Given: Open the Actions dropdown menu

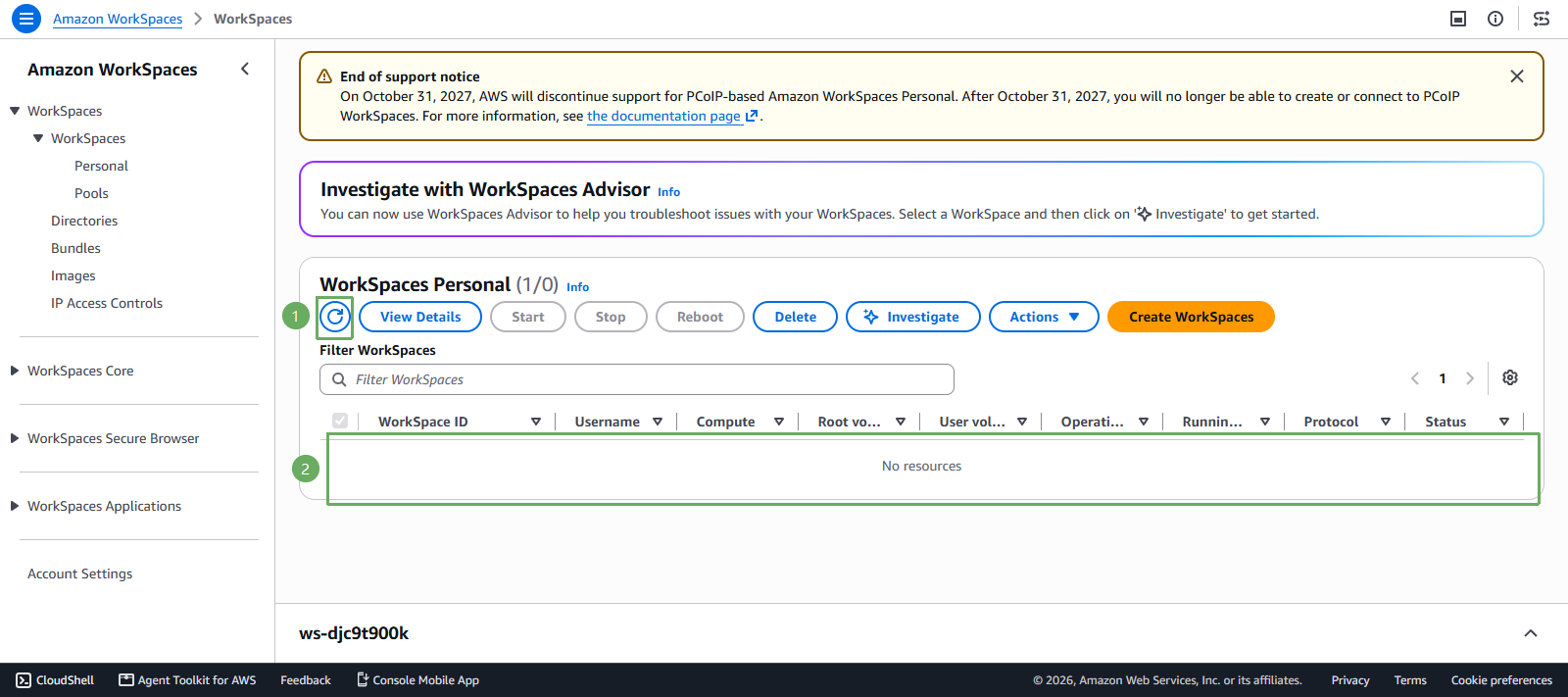Looking at the screenshot, I should 1044,317.
